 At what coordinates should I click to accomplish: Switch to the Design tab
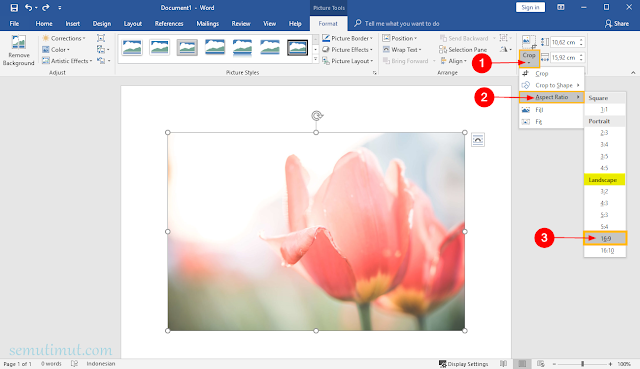pyautogui.click(x=102, y=24)
